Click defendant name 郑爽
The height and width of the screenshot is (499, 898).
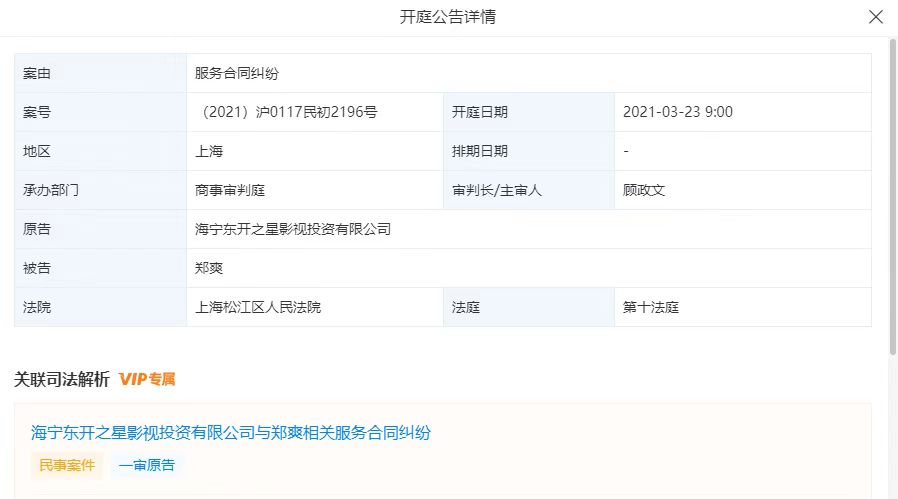(209, 268)
